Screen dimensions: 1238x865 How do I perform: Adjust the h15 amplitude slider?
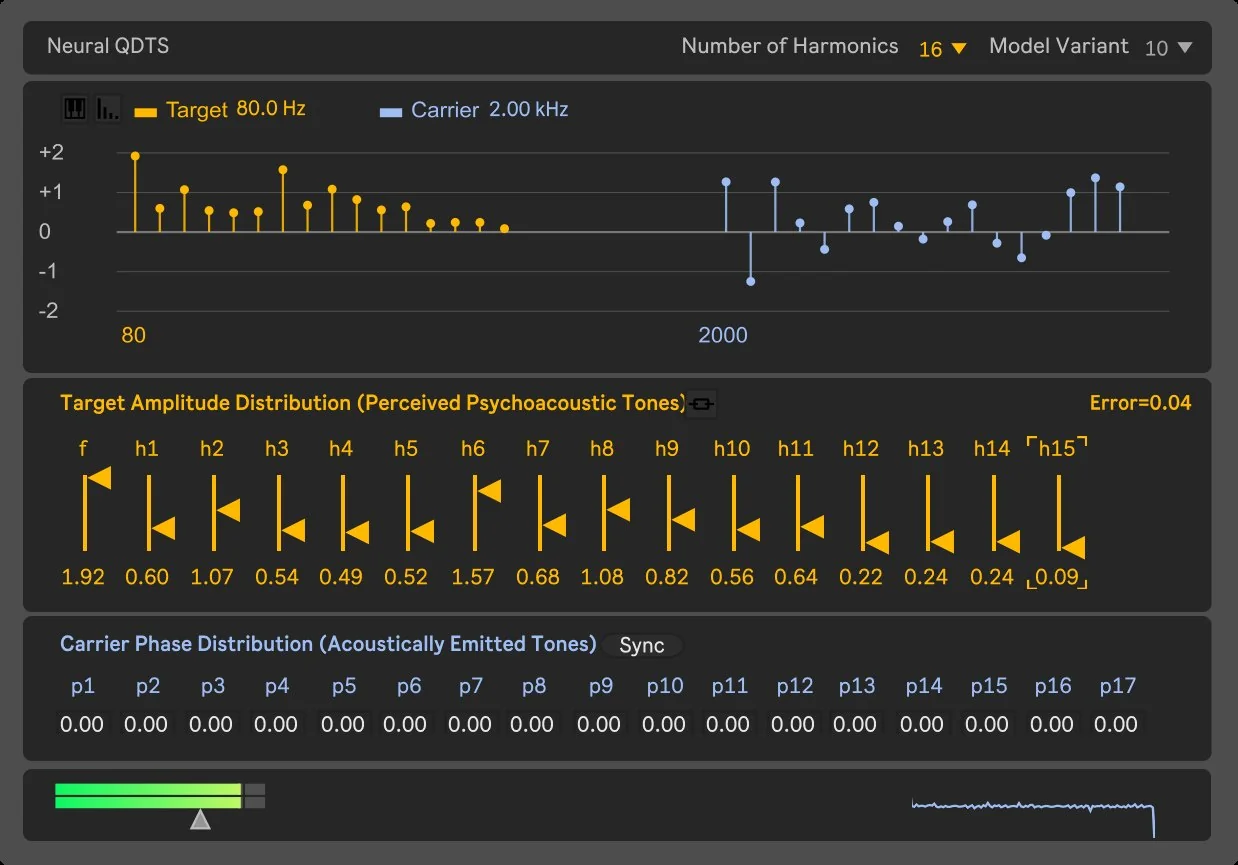pyautogui.click(x=1071, y=516)
